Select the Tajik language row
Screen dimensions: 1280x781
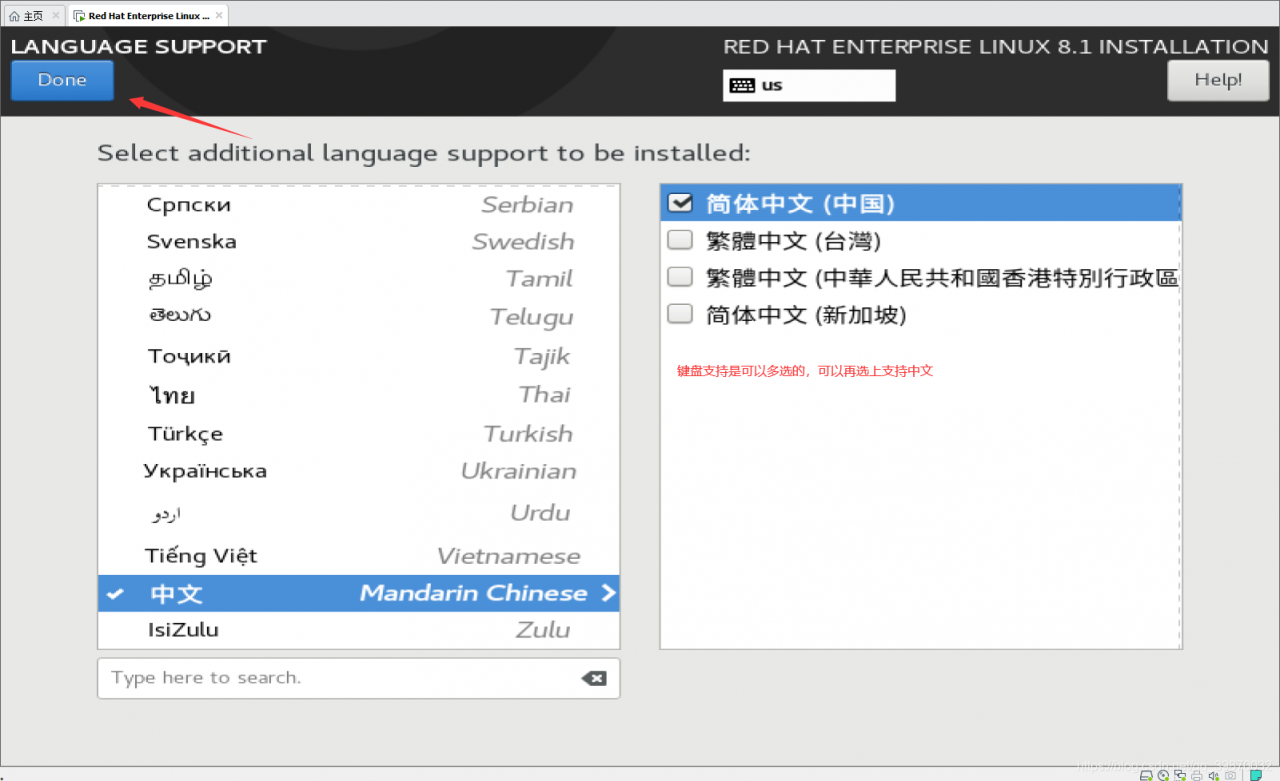[359, 356]
